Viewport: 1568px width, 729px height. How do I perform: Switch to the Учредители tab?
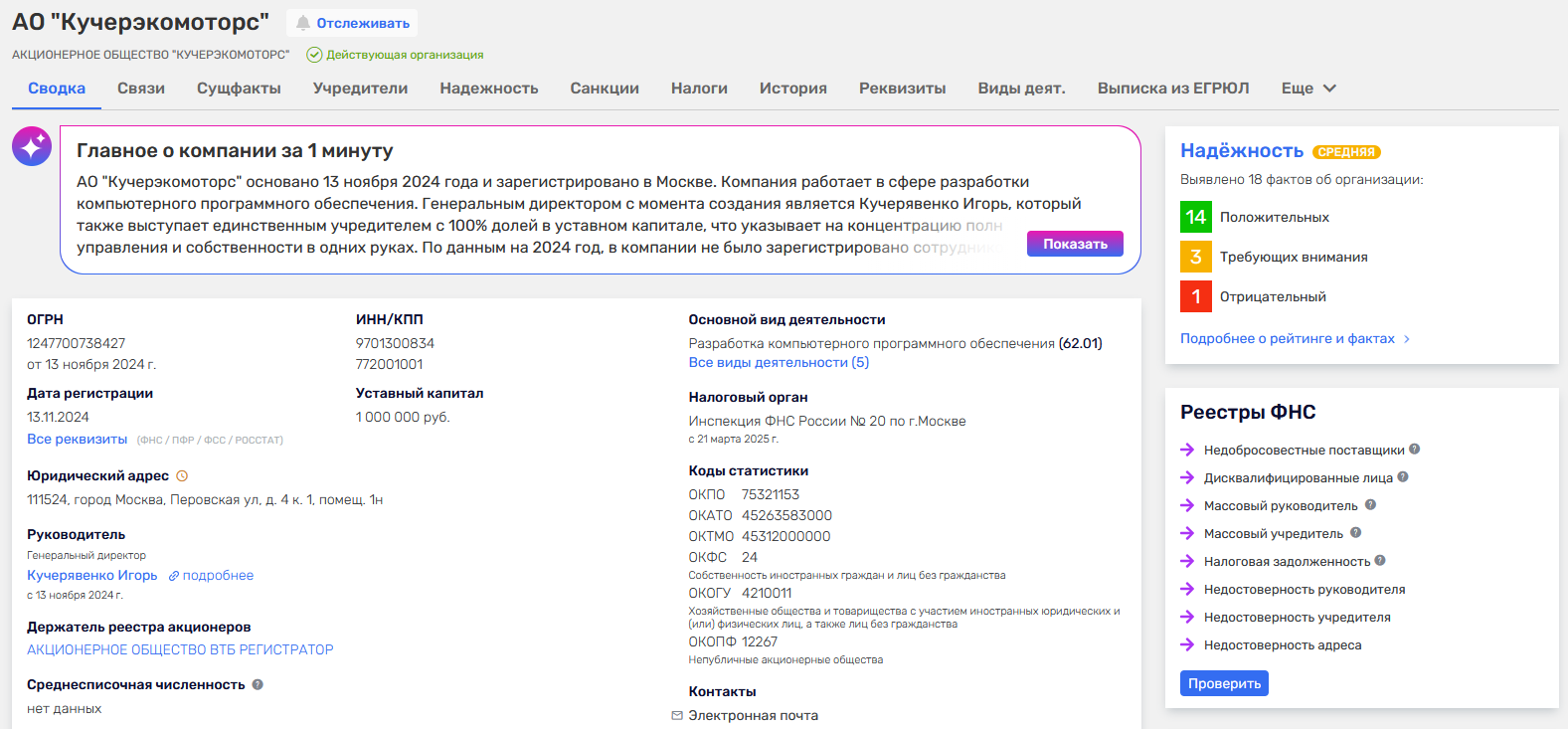(360, 89)
